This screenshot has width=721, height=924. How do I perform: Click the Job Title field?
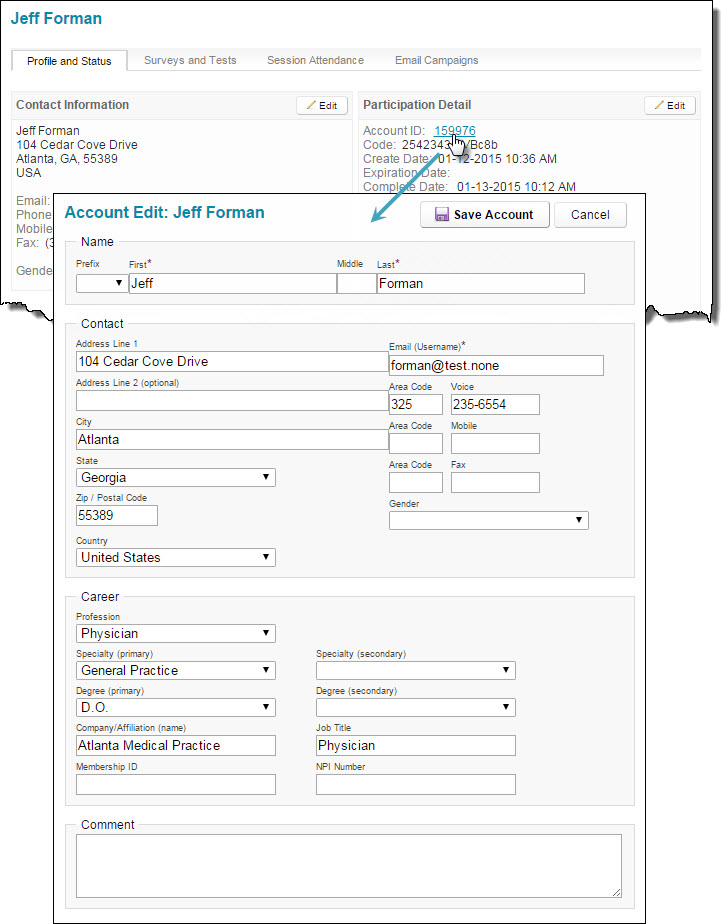click(x=415, y=745)
